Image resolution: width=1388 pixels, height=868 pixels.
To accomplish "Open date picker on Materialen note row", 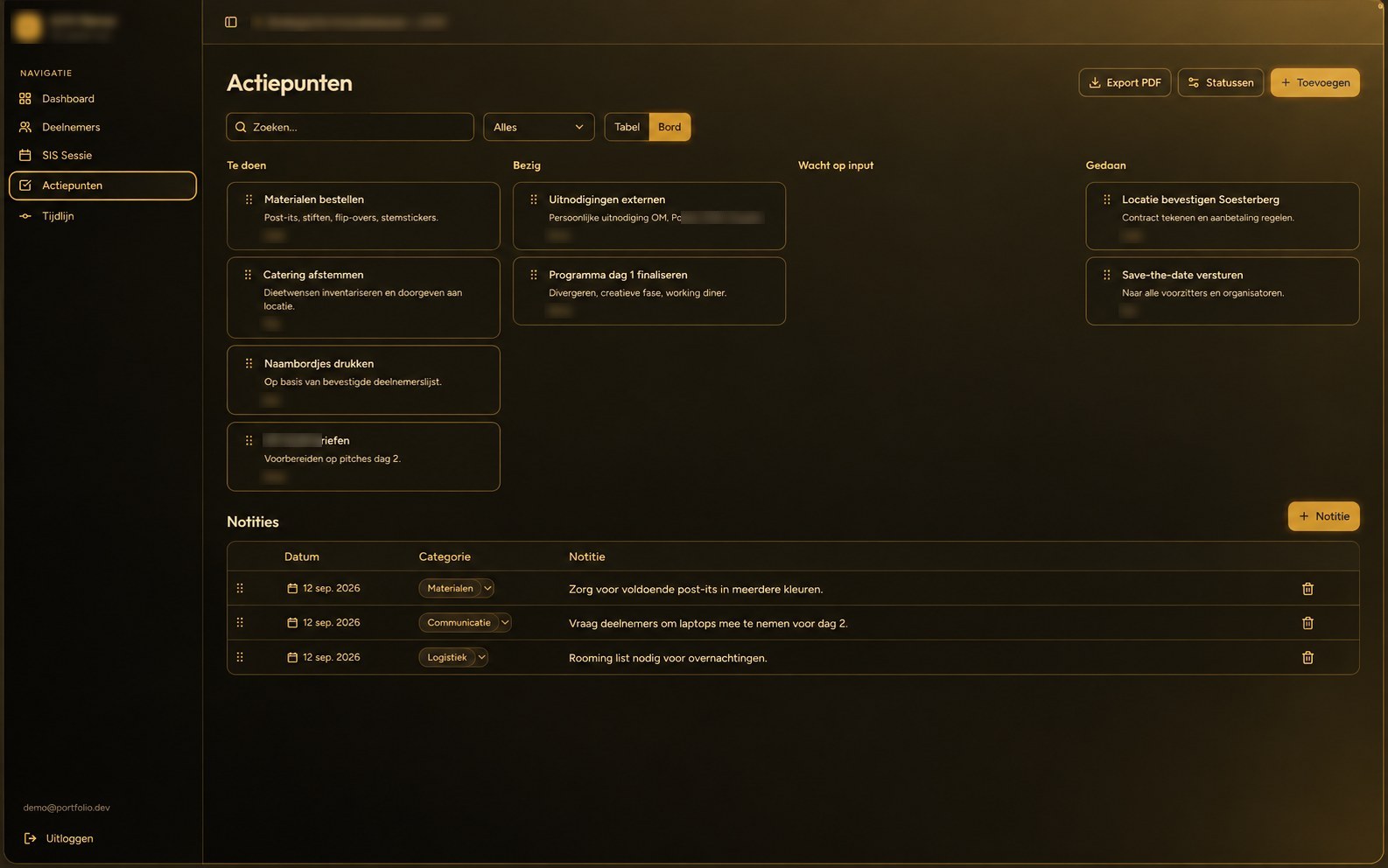I will 324,588.
